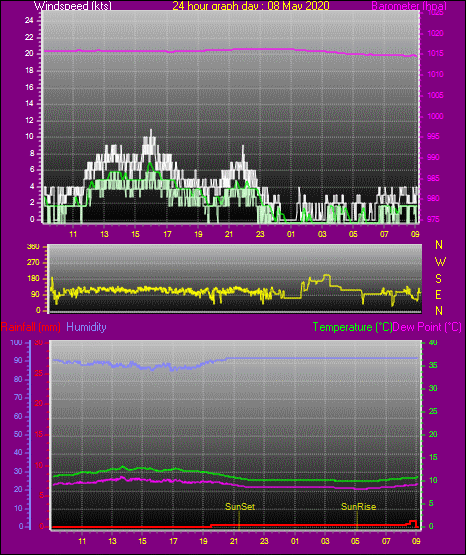This screenshot has width=466, height=555.
Task: Click the red rainfall bump near 09
Action: (413, 522)
